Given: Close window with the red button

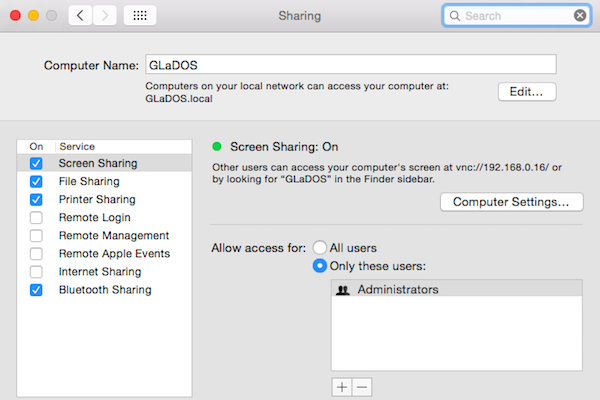Looking at the screenshot, I should pyautogui.click(x=15, y=15).
